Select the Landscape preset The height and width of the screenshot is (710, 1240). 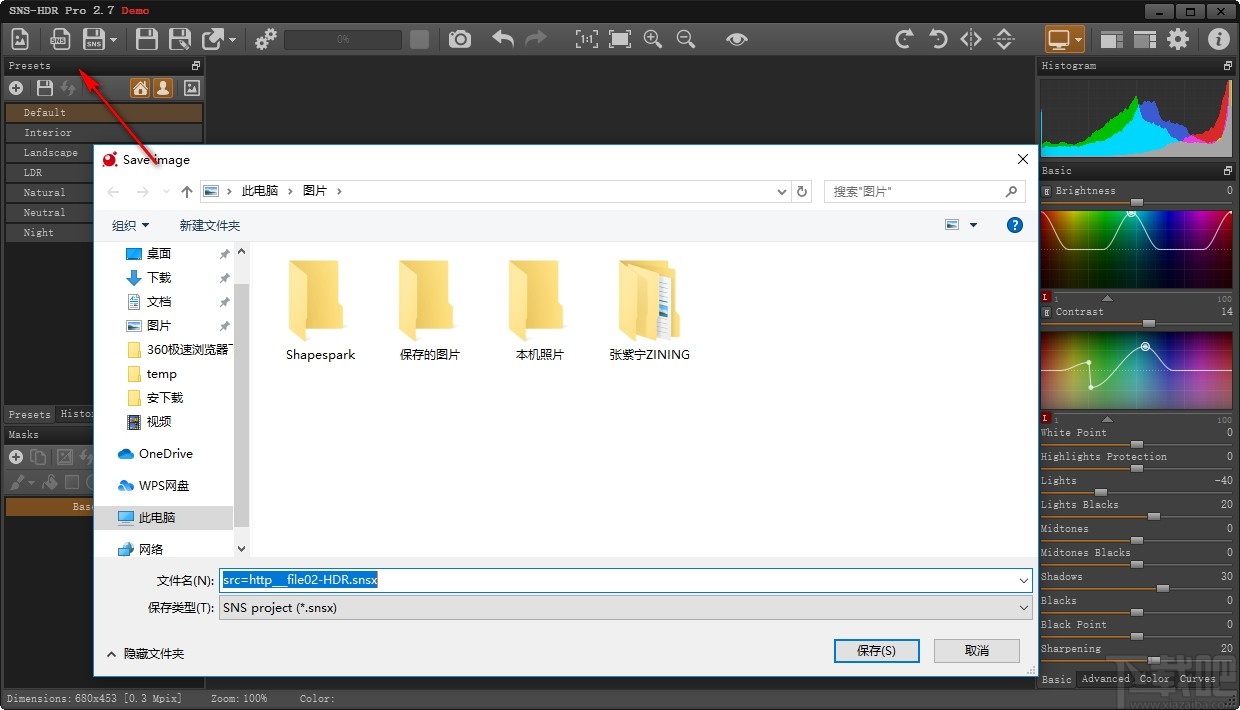(49, 153)
